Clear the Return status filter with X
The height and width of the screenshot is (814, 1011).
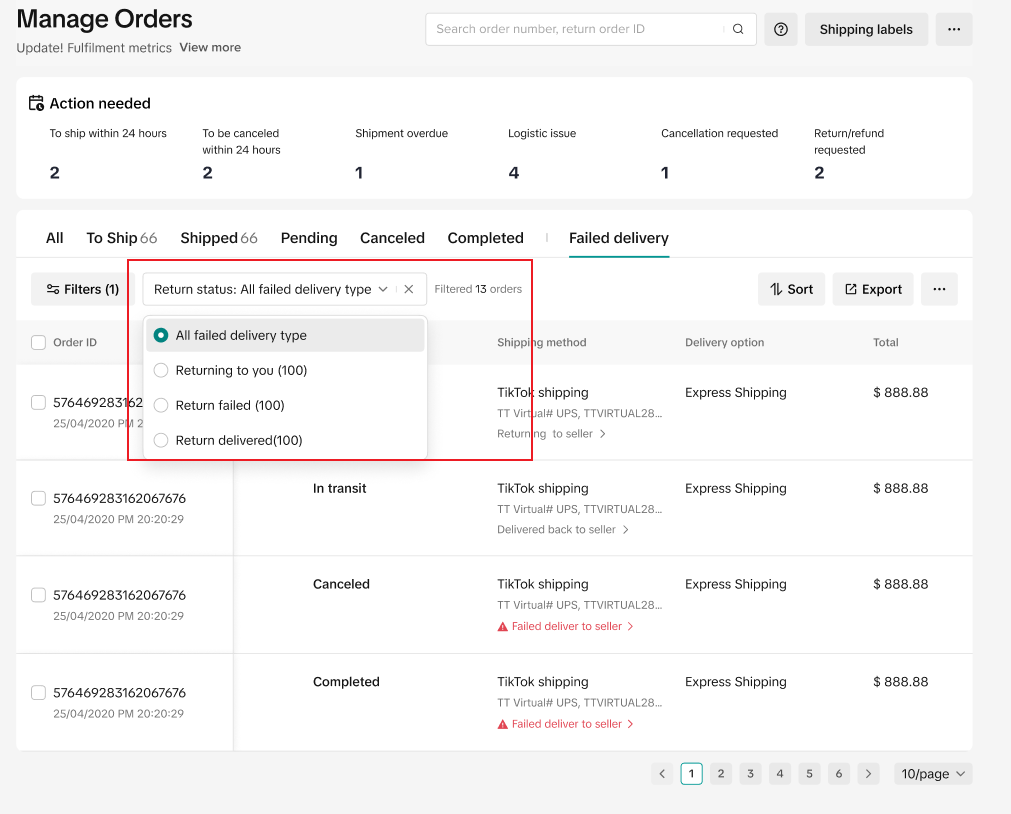[x=409, y=289]
